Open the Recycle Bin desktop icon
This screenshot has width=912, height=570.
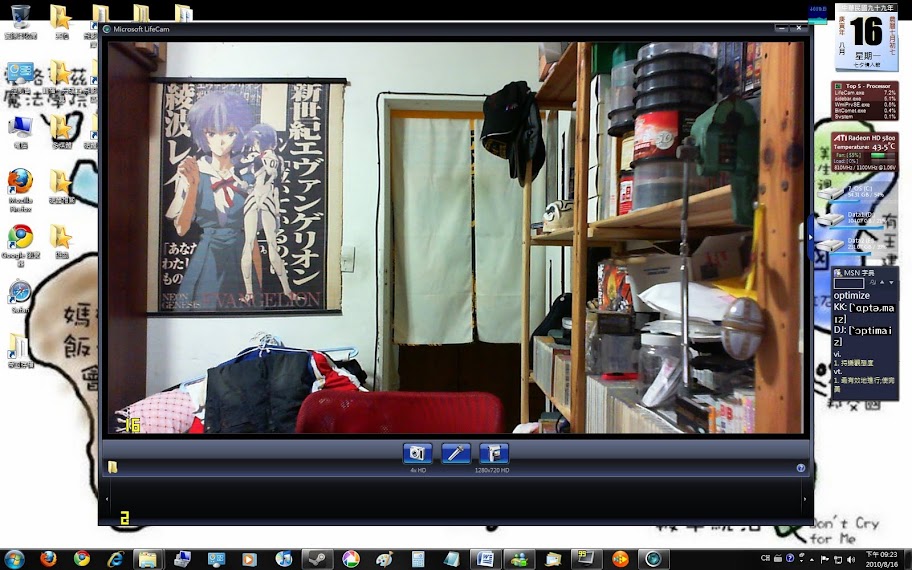(x=20, y=22)
